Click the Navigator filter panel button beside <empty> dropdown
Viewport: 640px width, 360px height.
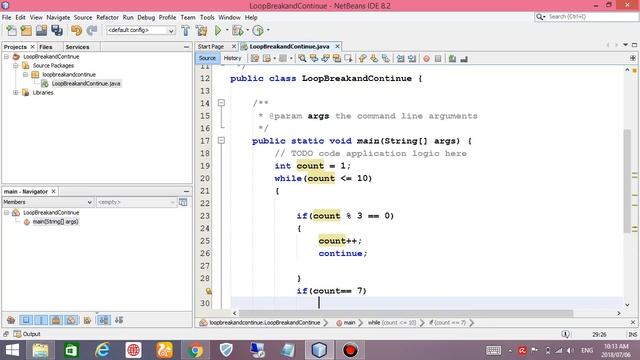(183, 202)
